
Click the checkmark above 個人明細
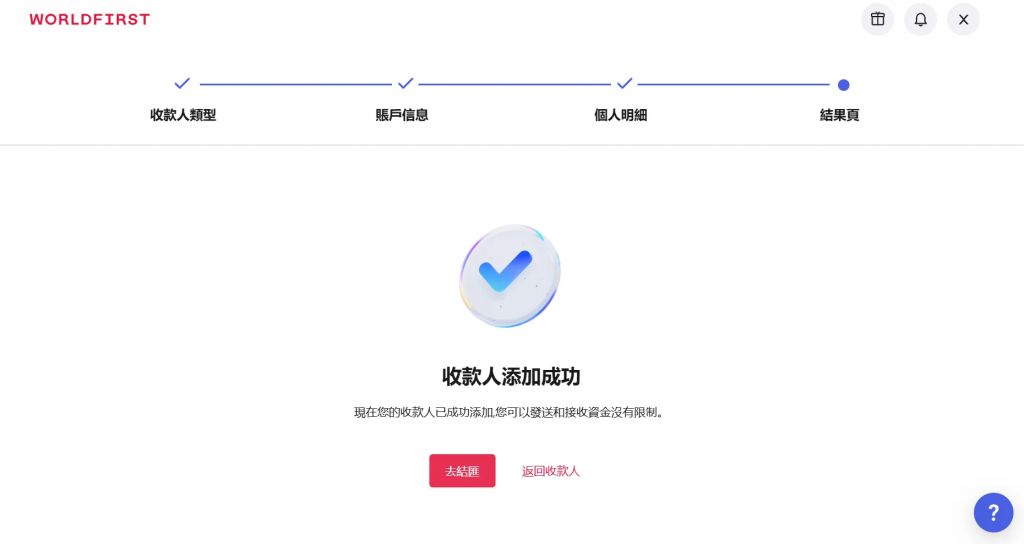[x=624, y=84]
